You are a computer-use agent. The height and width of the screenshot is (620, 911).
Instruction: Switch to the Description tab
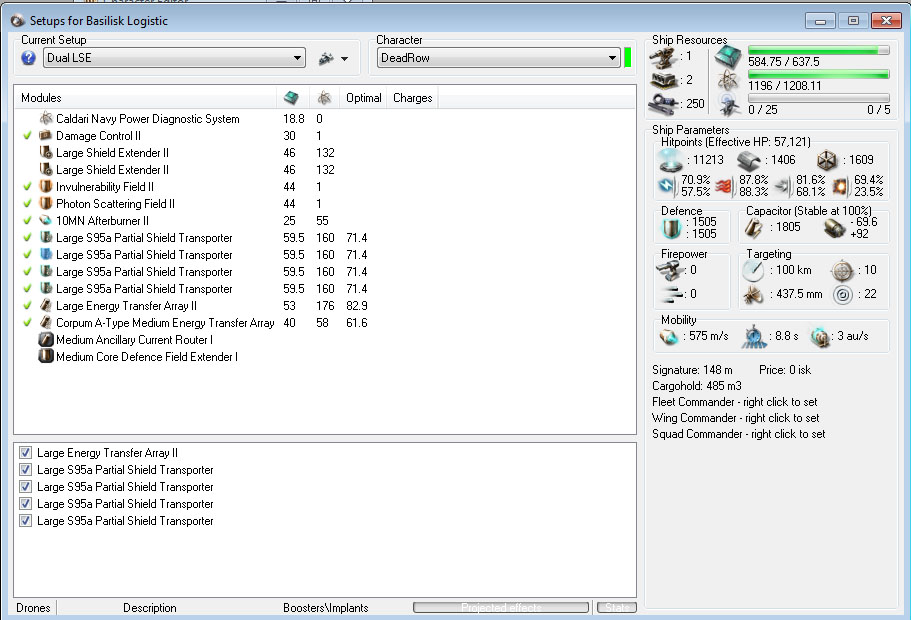[149, 608]
